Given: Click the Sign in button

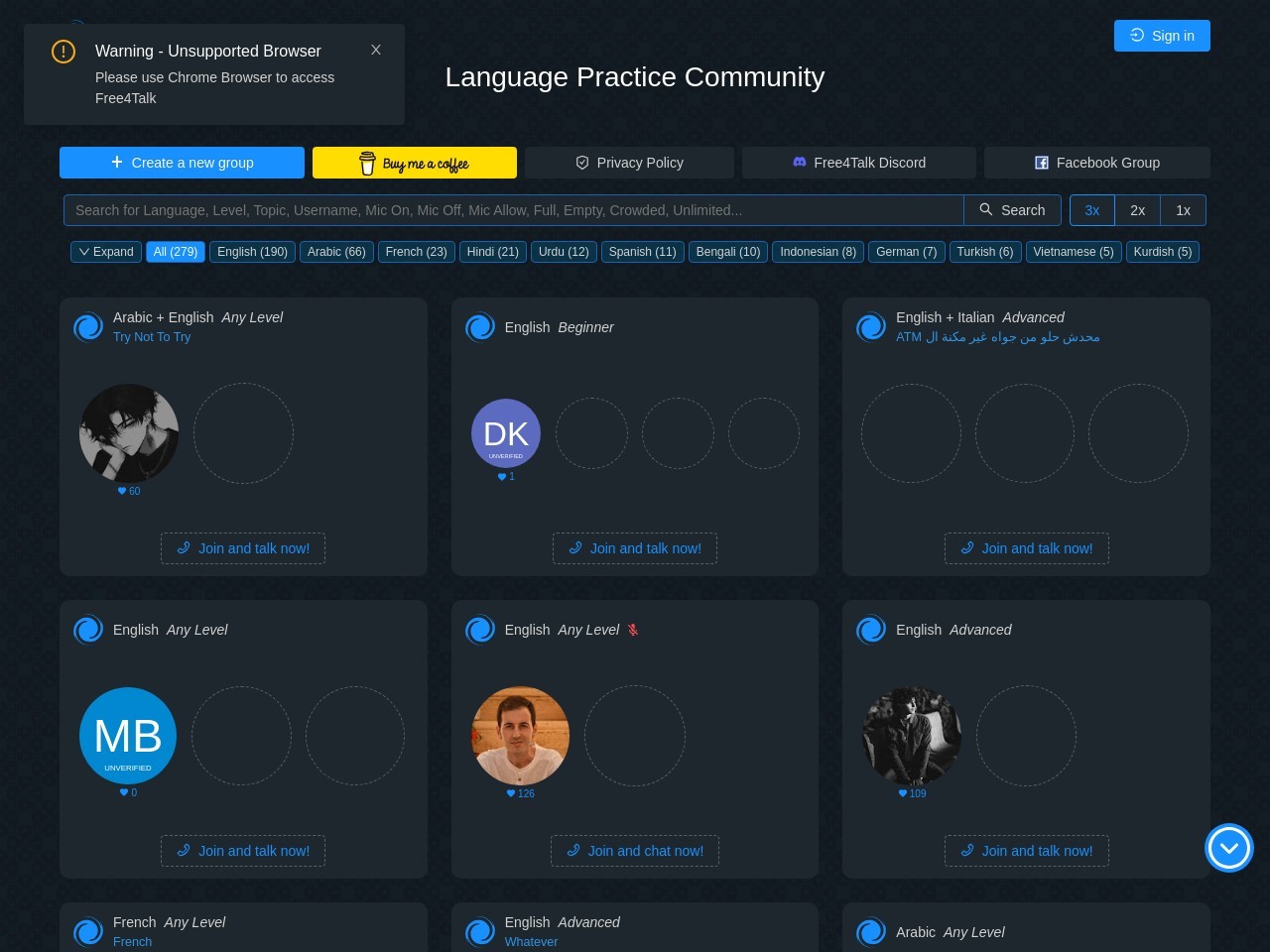Looking at the screenshot, I should tap(1162, 36).
